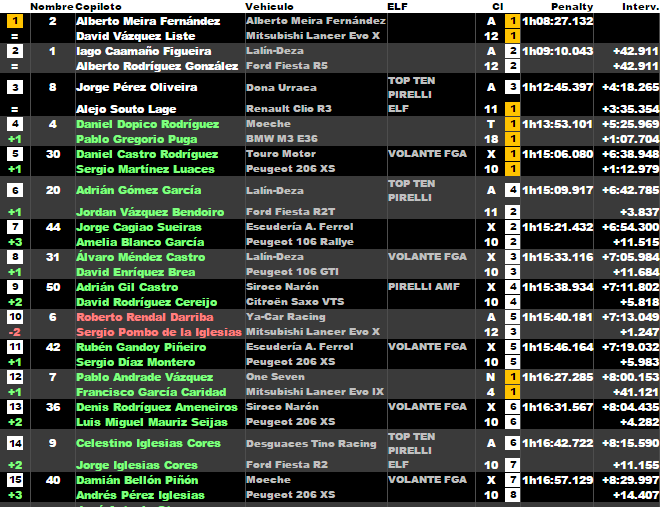Click the Penalty column header

(572, 7)
